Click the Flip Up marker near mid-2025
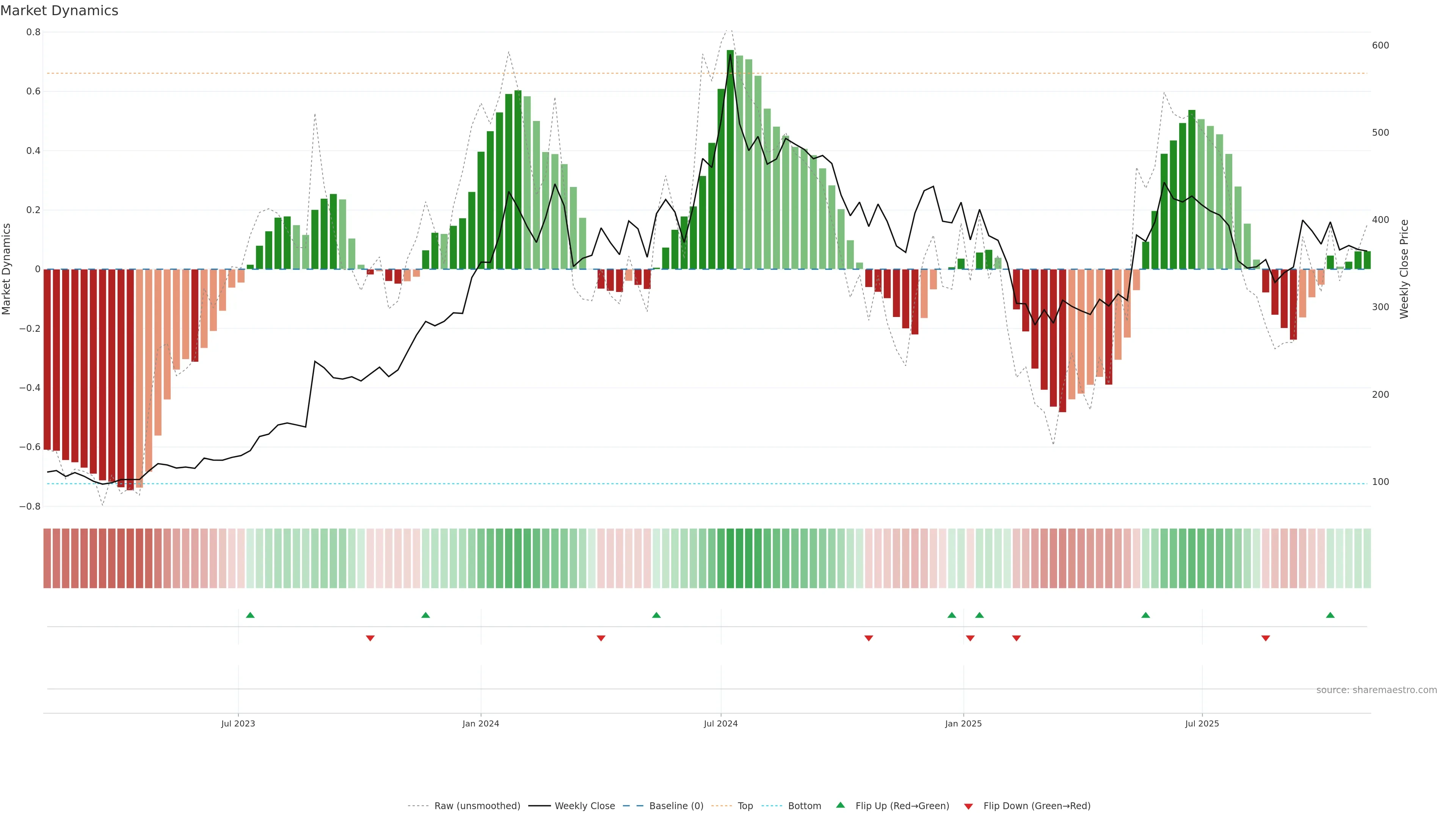 [x=1146, y=615]
